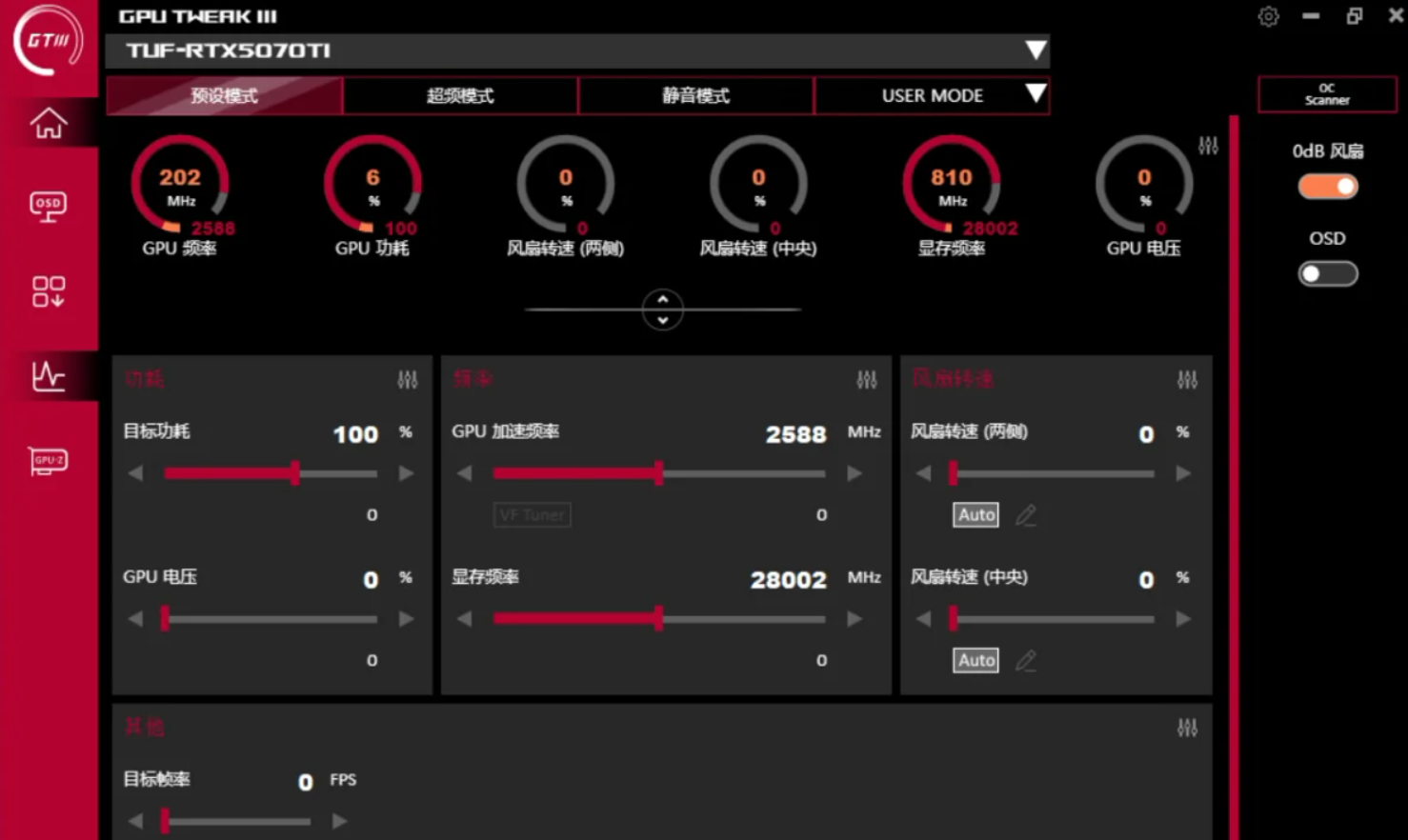Toggle Auto for 风扇转速 (中央)
The image size is (1408, 840).
(976, 660)
